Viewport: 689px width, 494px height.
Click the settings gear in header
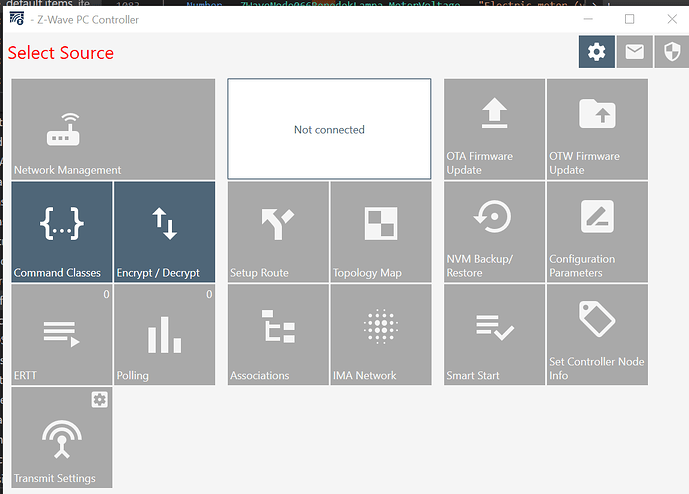(x=597, y=52)
